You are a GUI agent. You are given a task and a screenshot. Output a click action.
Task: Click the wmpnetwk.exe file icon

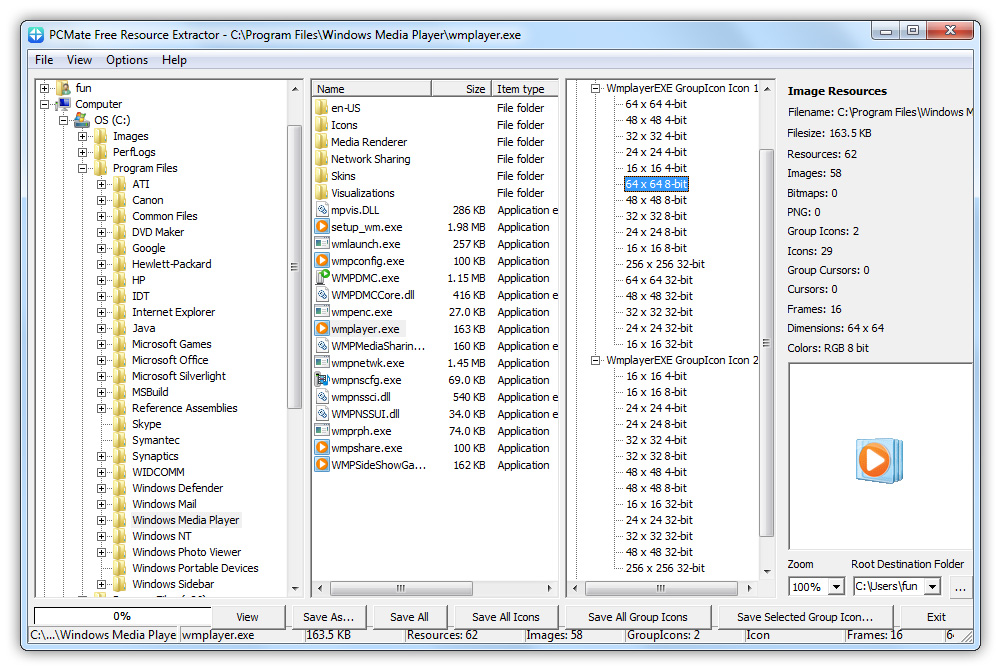322,363
